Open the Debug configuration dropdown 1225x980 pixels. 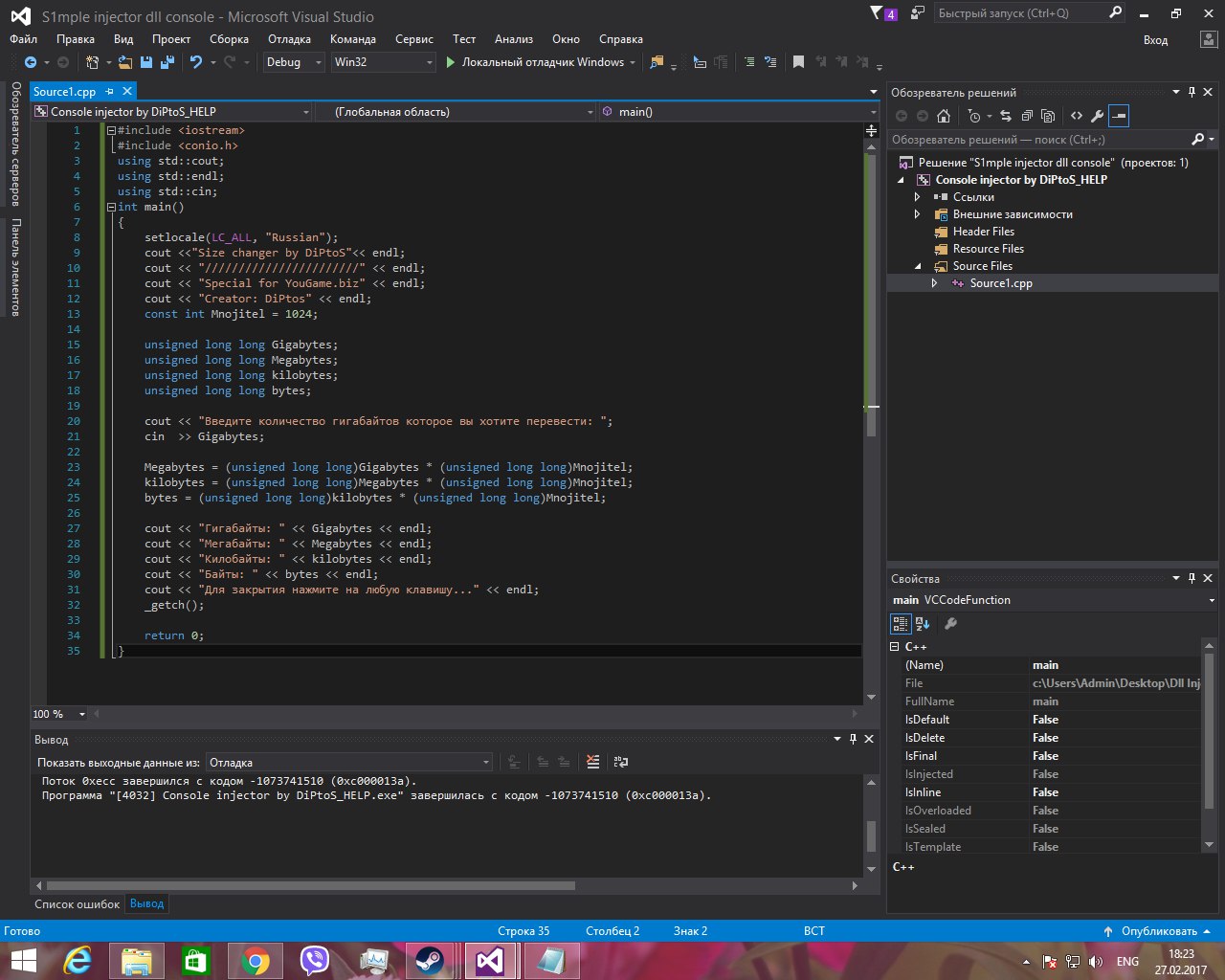[x=294, y=62]
